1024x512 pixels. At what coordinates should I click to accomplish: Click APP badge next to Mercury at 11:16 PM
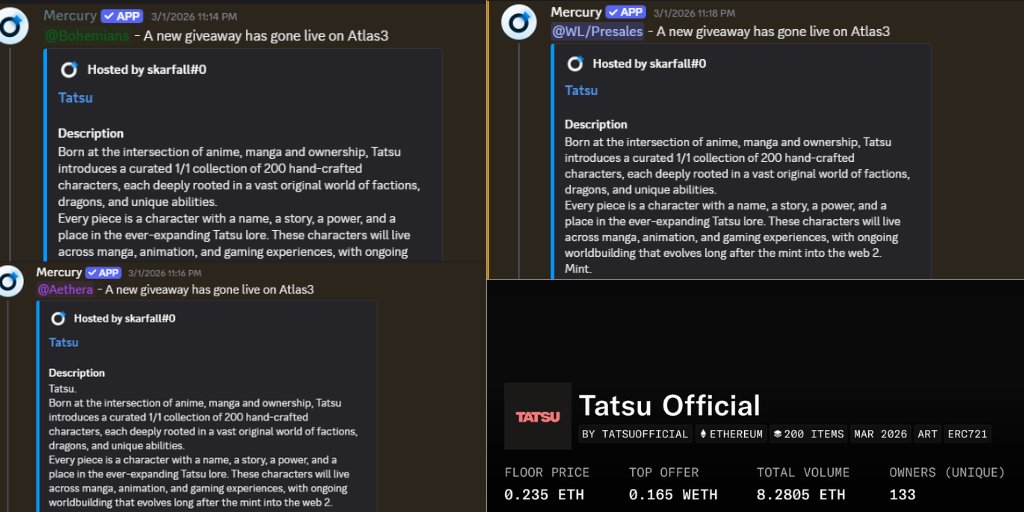[103, 272]
